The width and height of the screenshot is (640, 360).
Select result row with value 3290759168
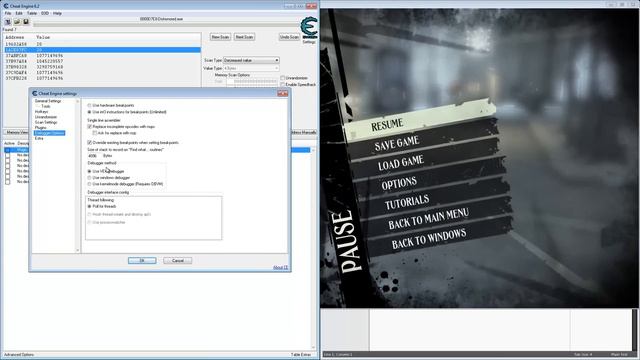click(102, 67)
